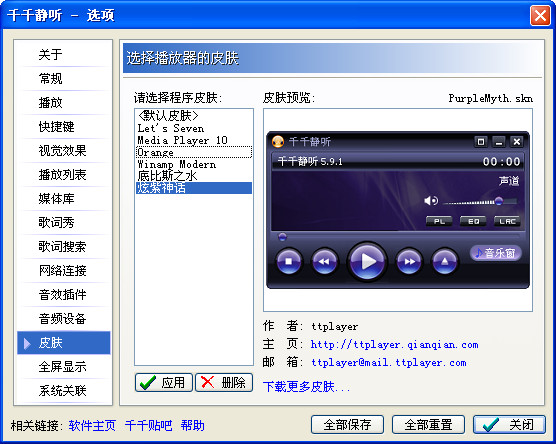Apply the skin with 应用 button
This screenshot has width=556, height=444.
(x=164, y=382)
